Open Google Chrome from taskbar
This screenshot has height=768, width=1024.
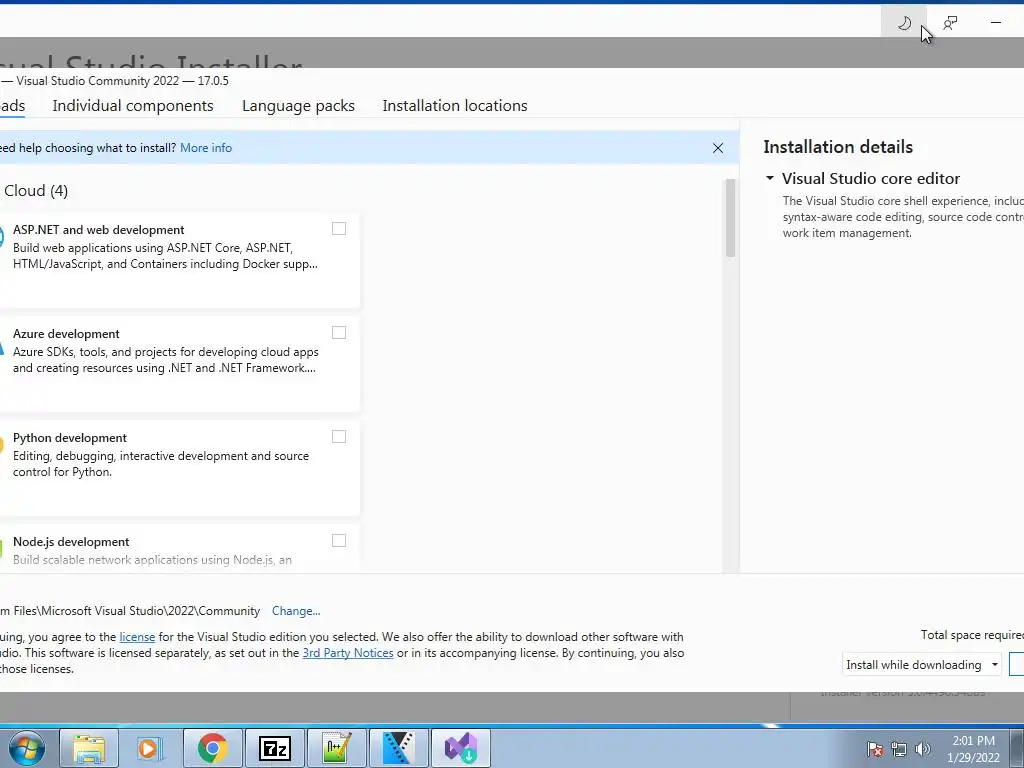click(212, 748)
